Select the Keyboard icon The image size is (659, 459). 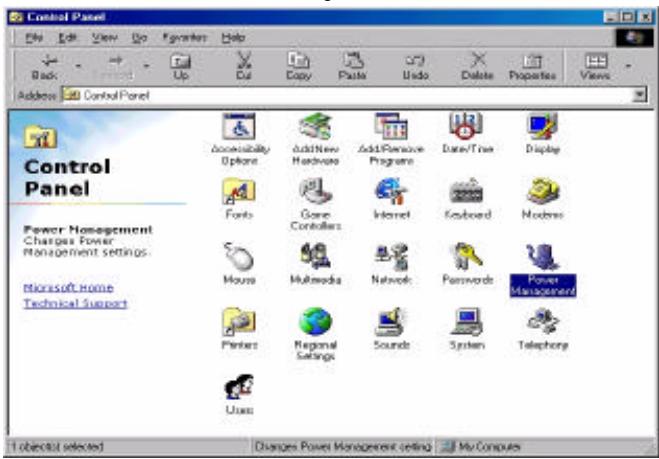pos(467,193)
